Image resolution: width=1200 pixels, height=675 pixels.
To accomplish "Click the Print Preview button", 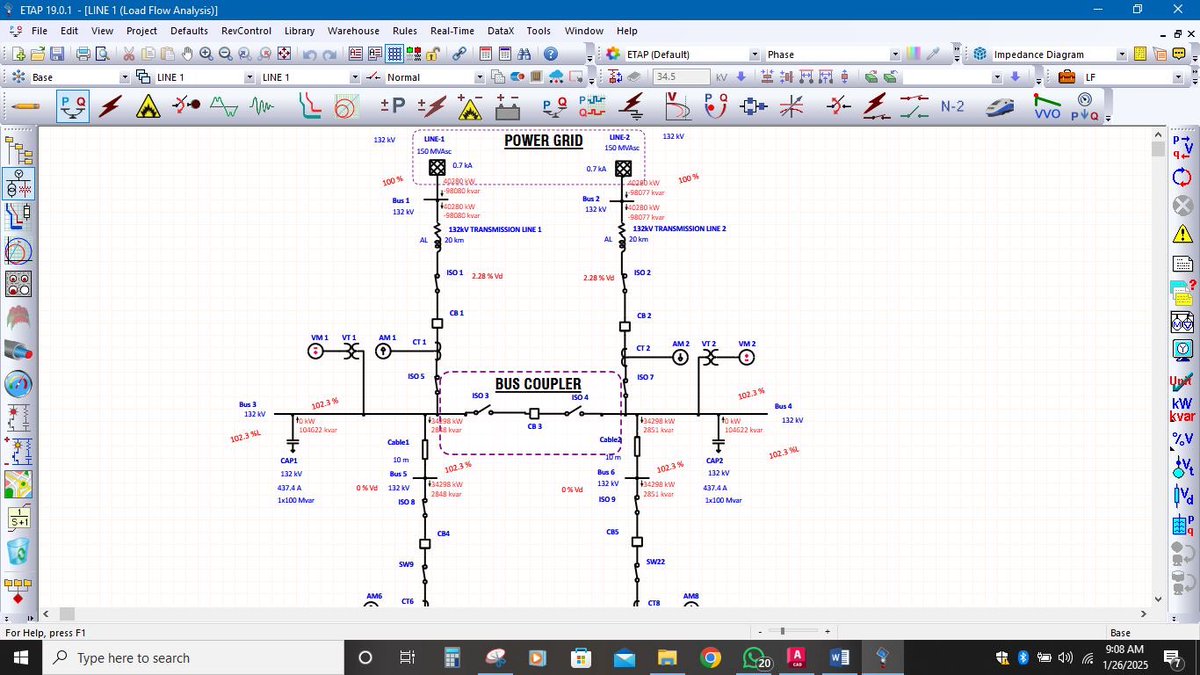I will click(104, 54).
